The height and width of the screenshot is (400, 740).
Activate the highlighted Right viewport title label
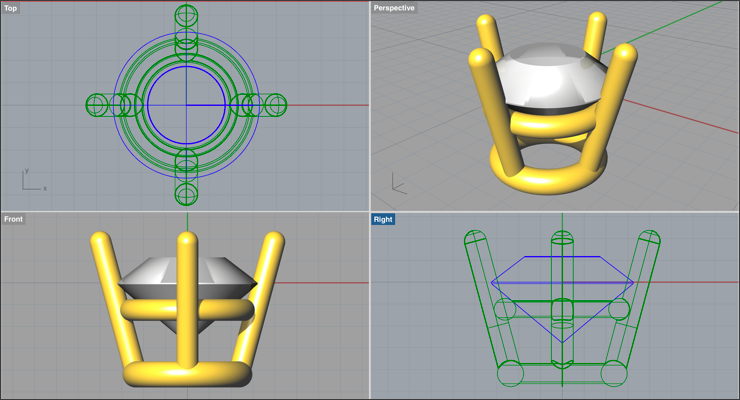pos(383,219)
